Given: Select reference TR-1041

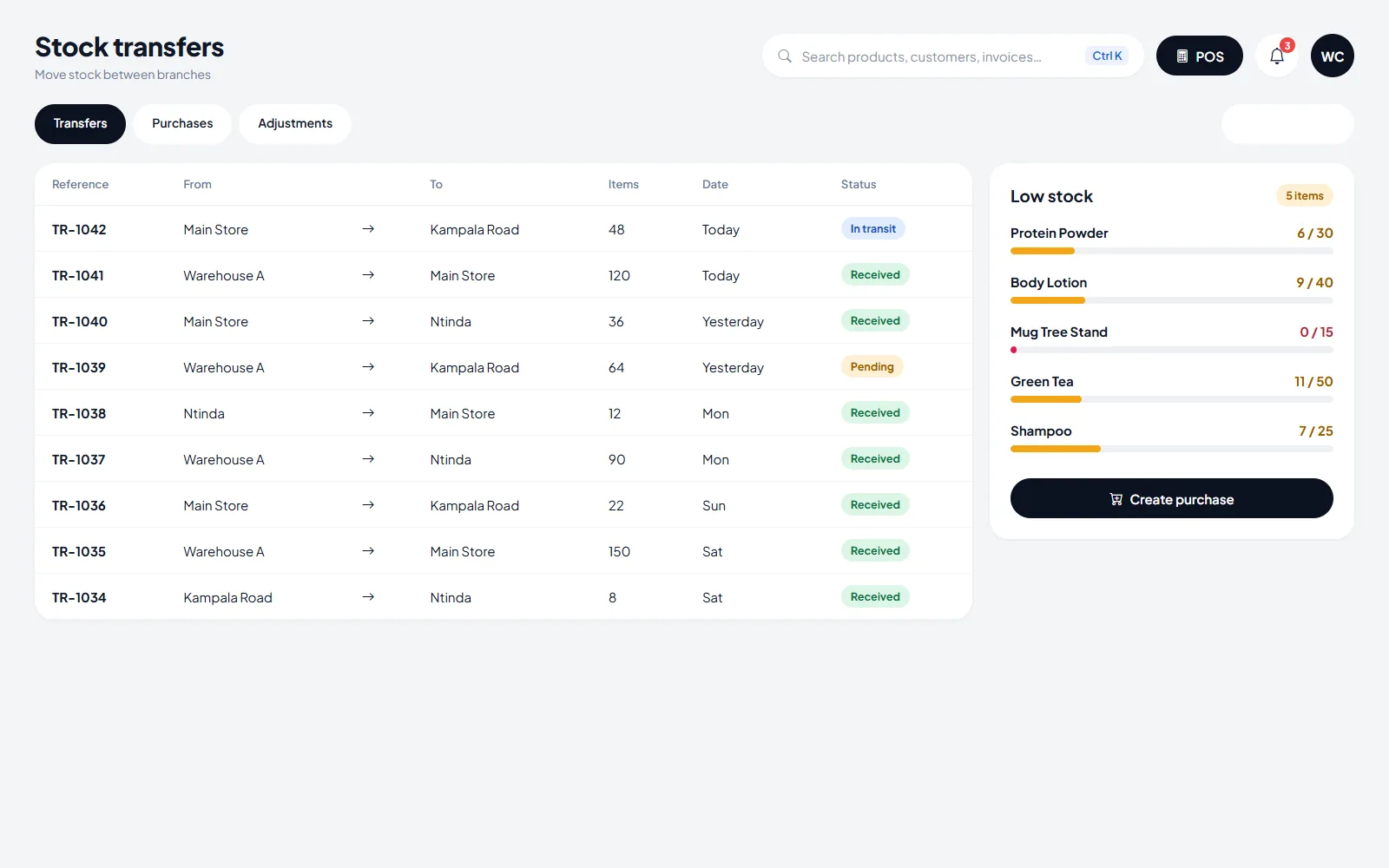Looking at the screenshot, I should coord(78,275).
